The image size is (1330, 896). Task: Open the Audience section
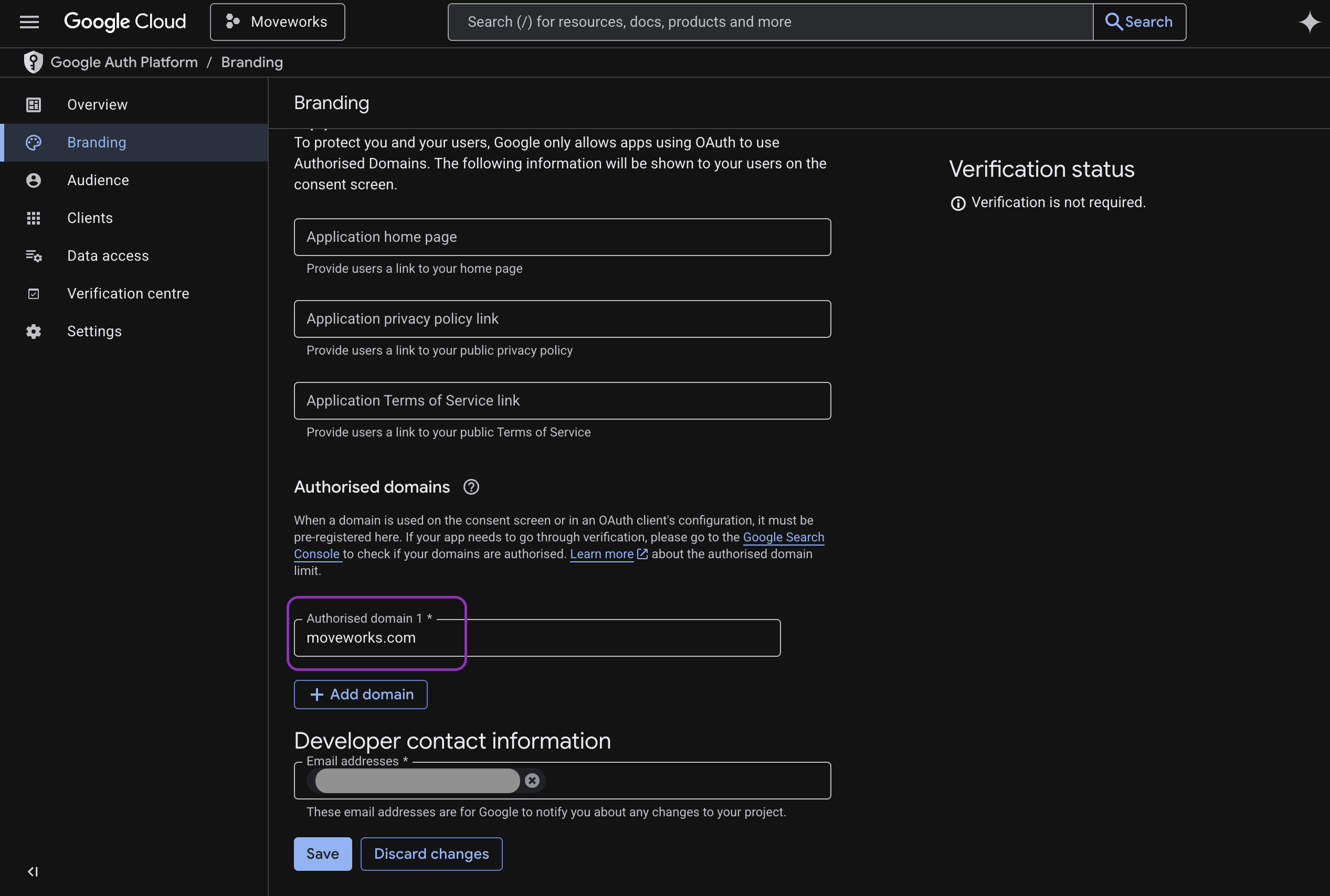coord(98,180)
